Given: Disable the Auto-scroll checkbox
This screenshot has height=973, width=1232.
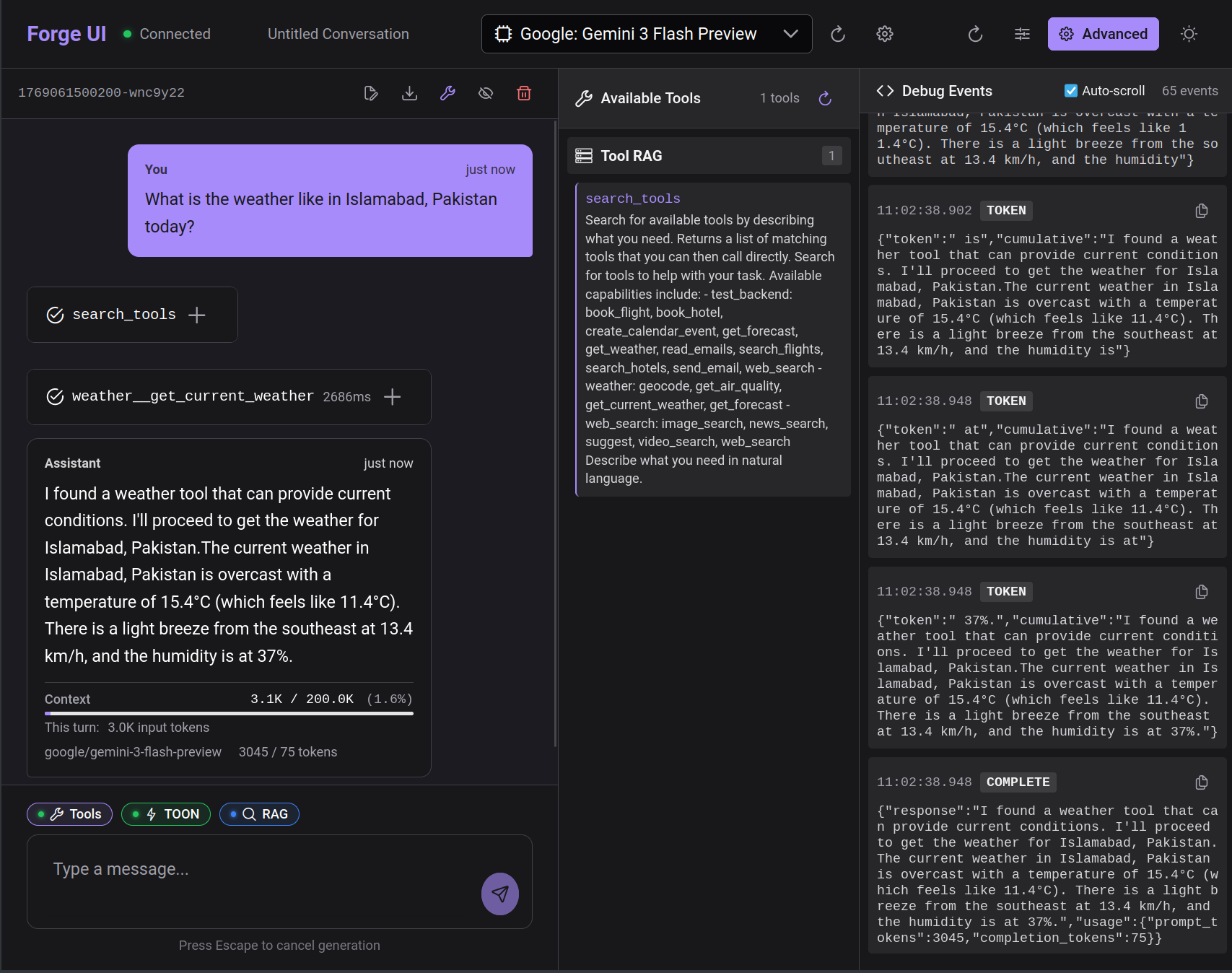Looking at the screenshot, I should tap(1070, 90).
